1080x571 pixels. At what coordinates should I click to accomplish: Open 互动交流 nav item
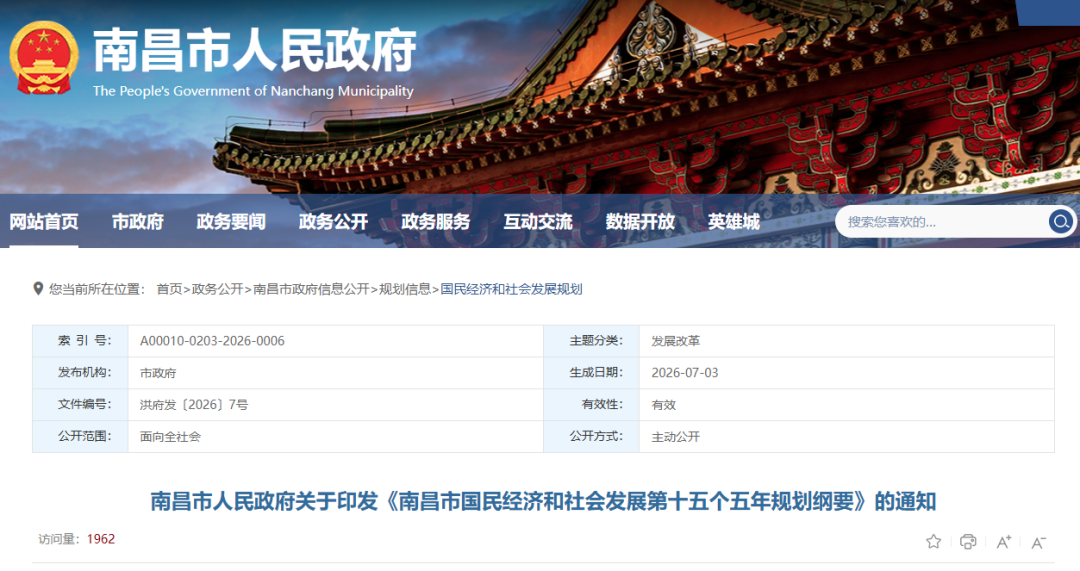coord(538,222)
